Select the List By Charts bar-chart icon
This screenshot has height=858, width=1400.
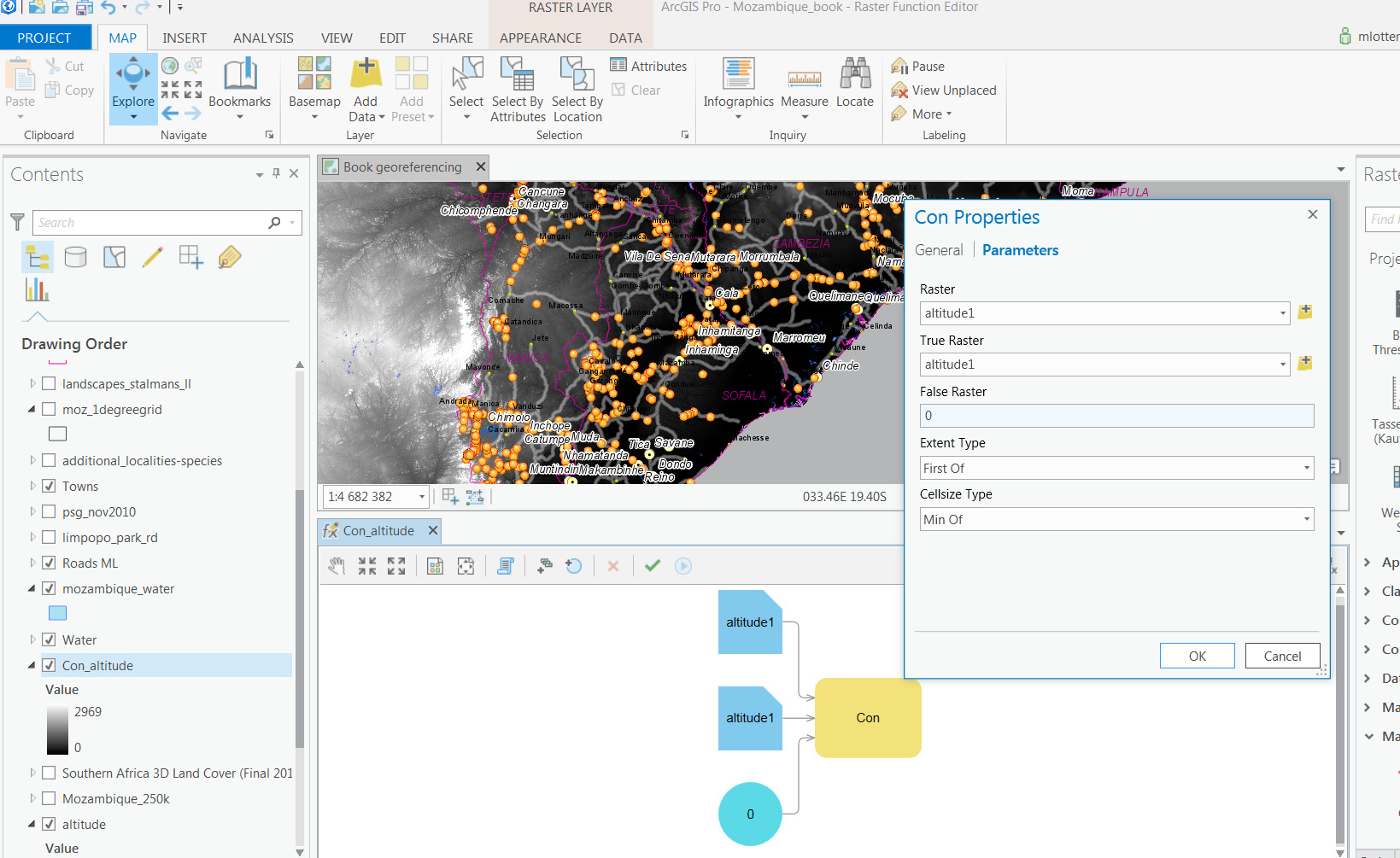pos(37,290)
